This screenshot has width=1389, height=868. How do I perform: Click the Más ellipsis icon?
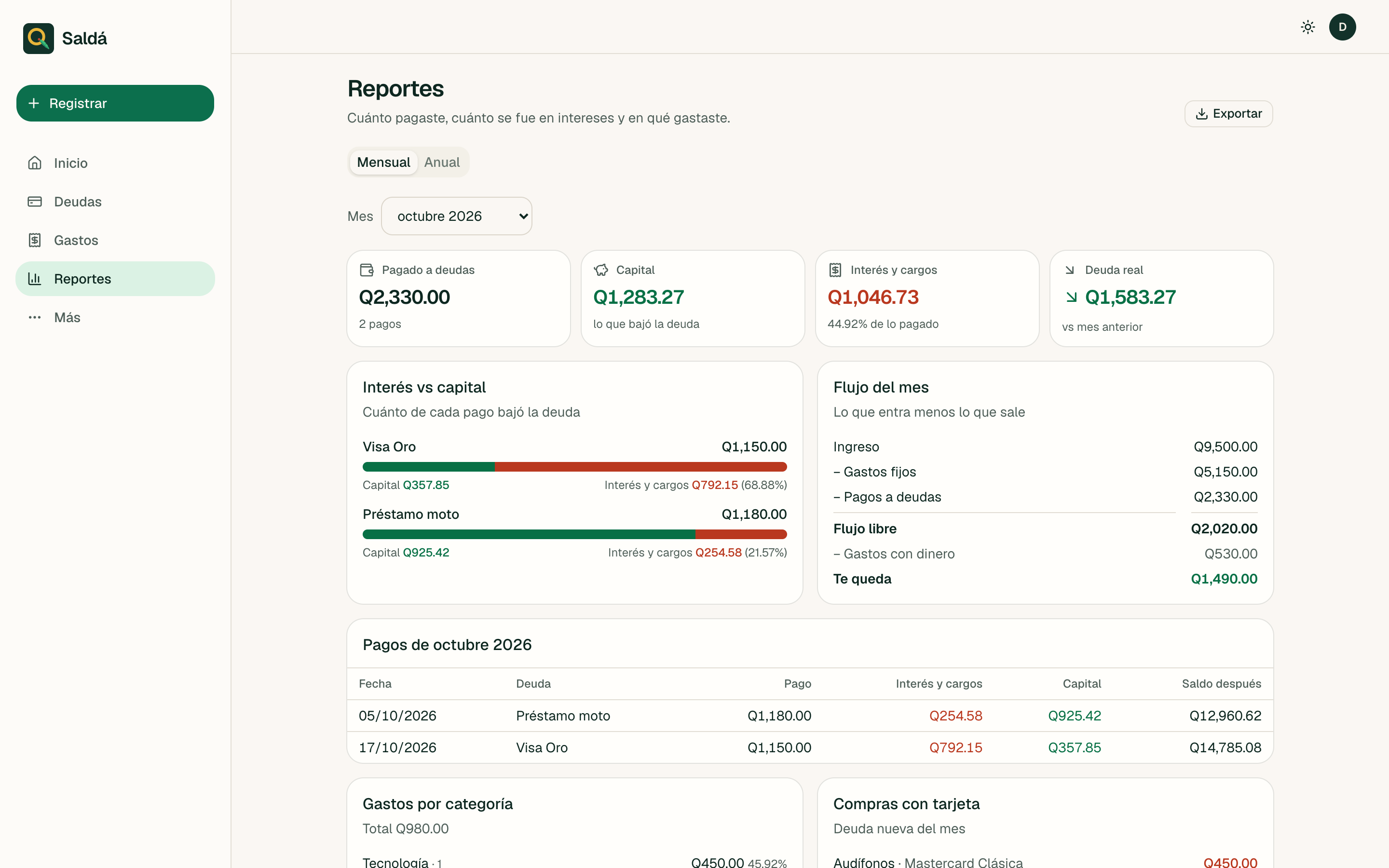click(35, 317)
